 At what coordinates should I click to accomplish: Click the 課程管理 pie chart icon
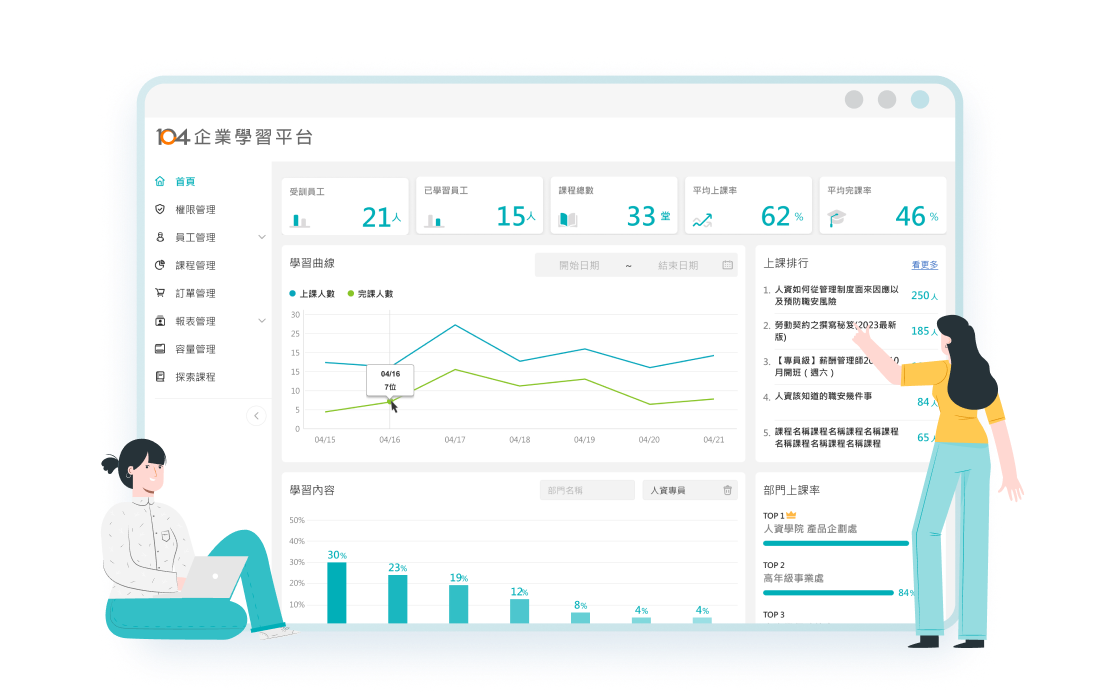[160, 266]
